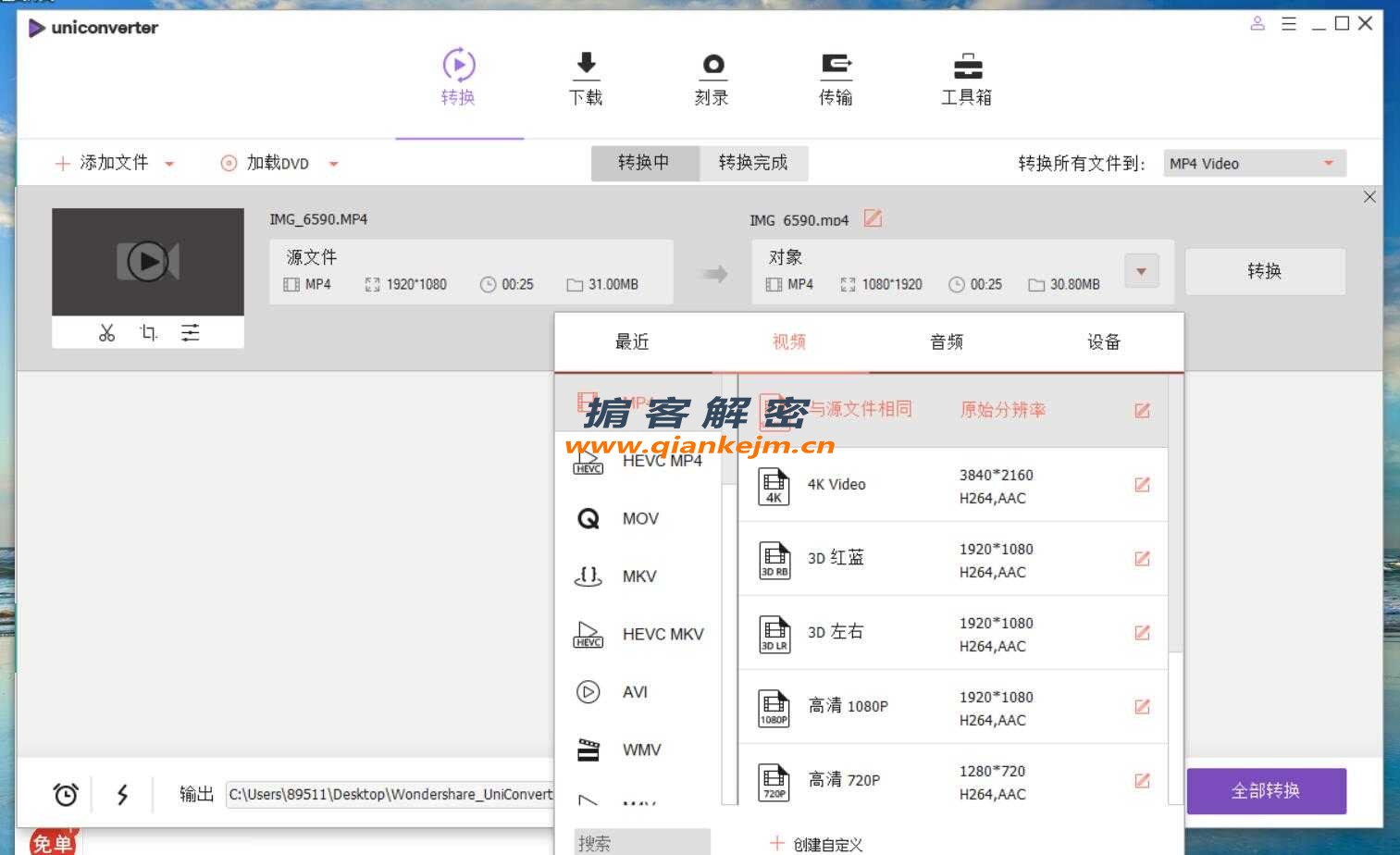The image size is (1400, 855).
Task: Open the 最近 tab
Action: click(633, 342)
